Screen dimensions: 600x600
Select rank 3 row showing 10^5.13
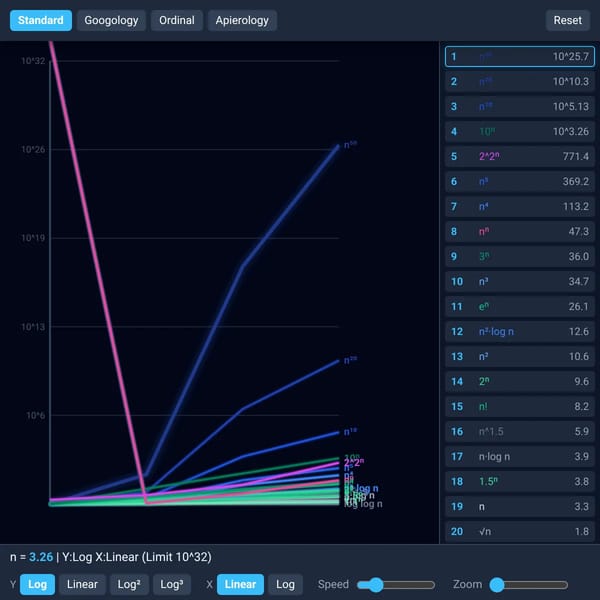pyautogui.click(x=520, y=106)
